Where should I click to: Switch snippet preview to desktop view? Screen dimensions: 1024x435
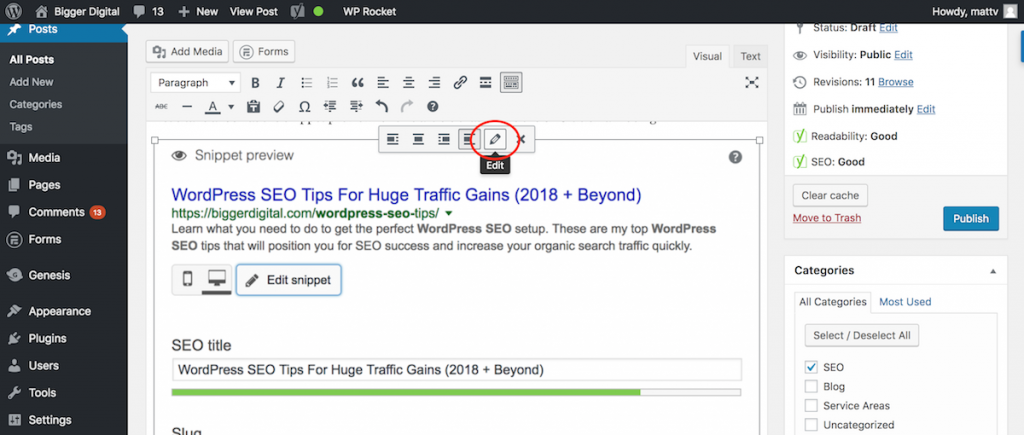pos(216,280)
